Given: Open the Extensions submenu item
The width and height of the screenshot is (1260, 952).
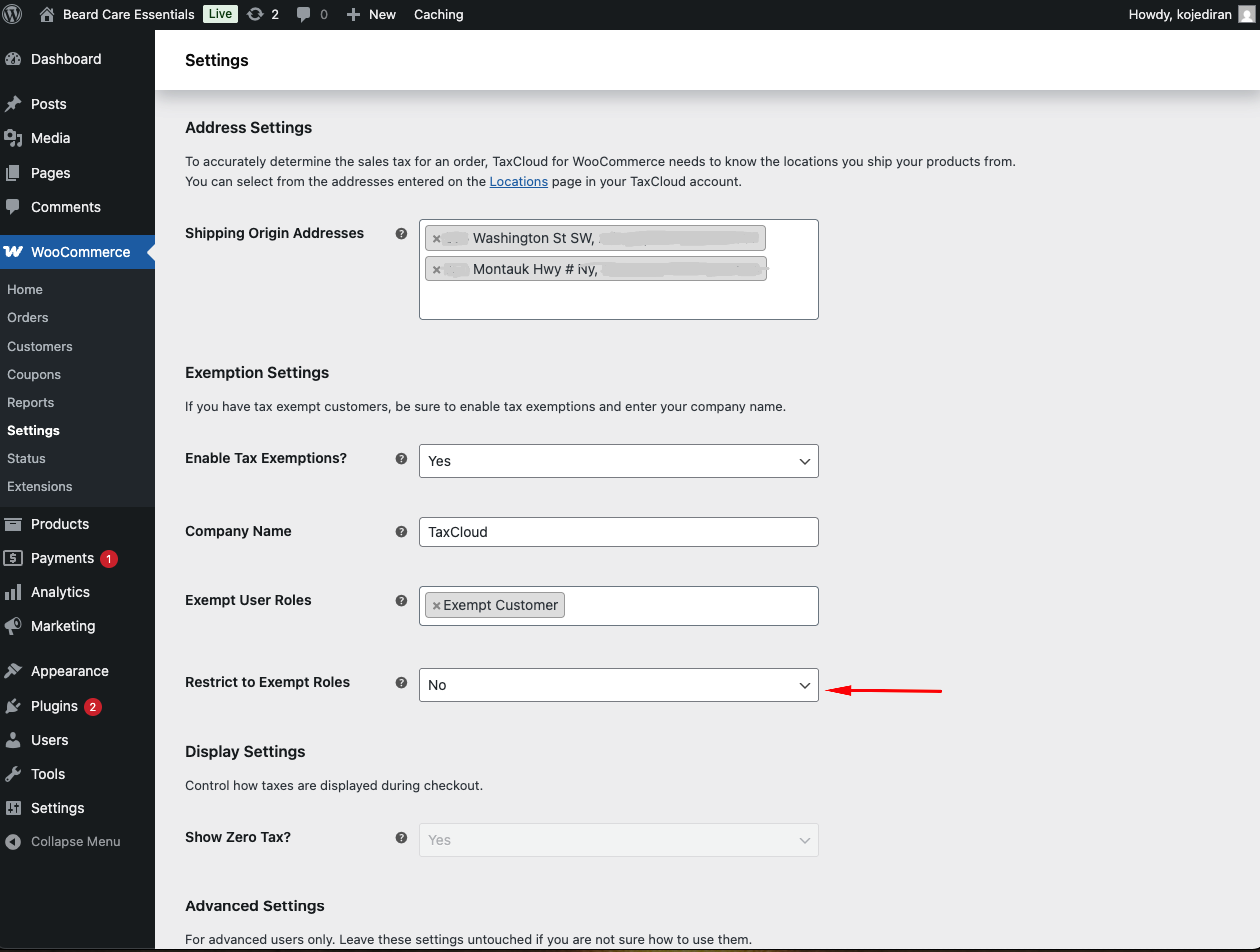Looking at the screenshot, I should [40, 486].
